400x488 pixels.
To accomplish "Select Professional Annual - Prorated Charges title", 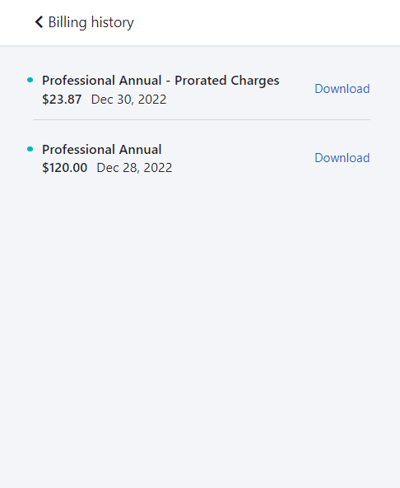I will pos(161,81).
